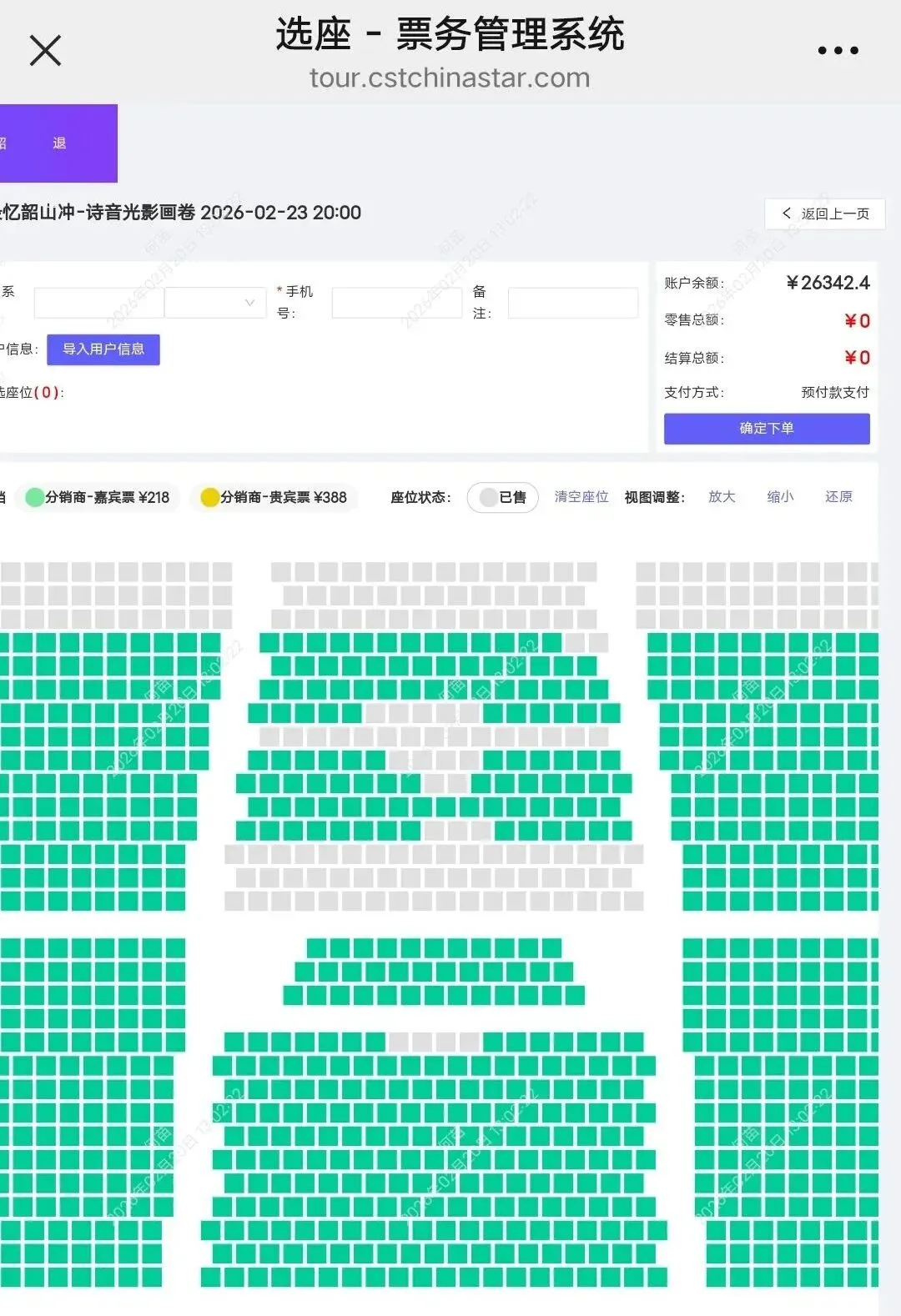Screen dimensions: 901x1316
Task: Click the 备注 input field
Action: pyautogui.click(x=573, y=303)
